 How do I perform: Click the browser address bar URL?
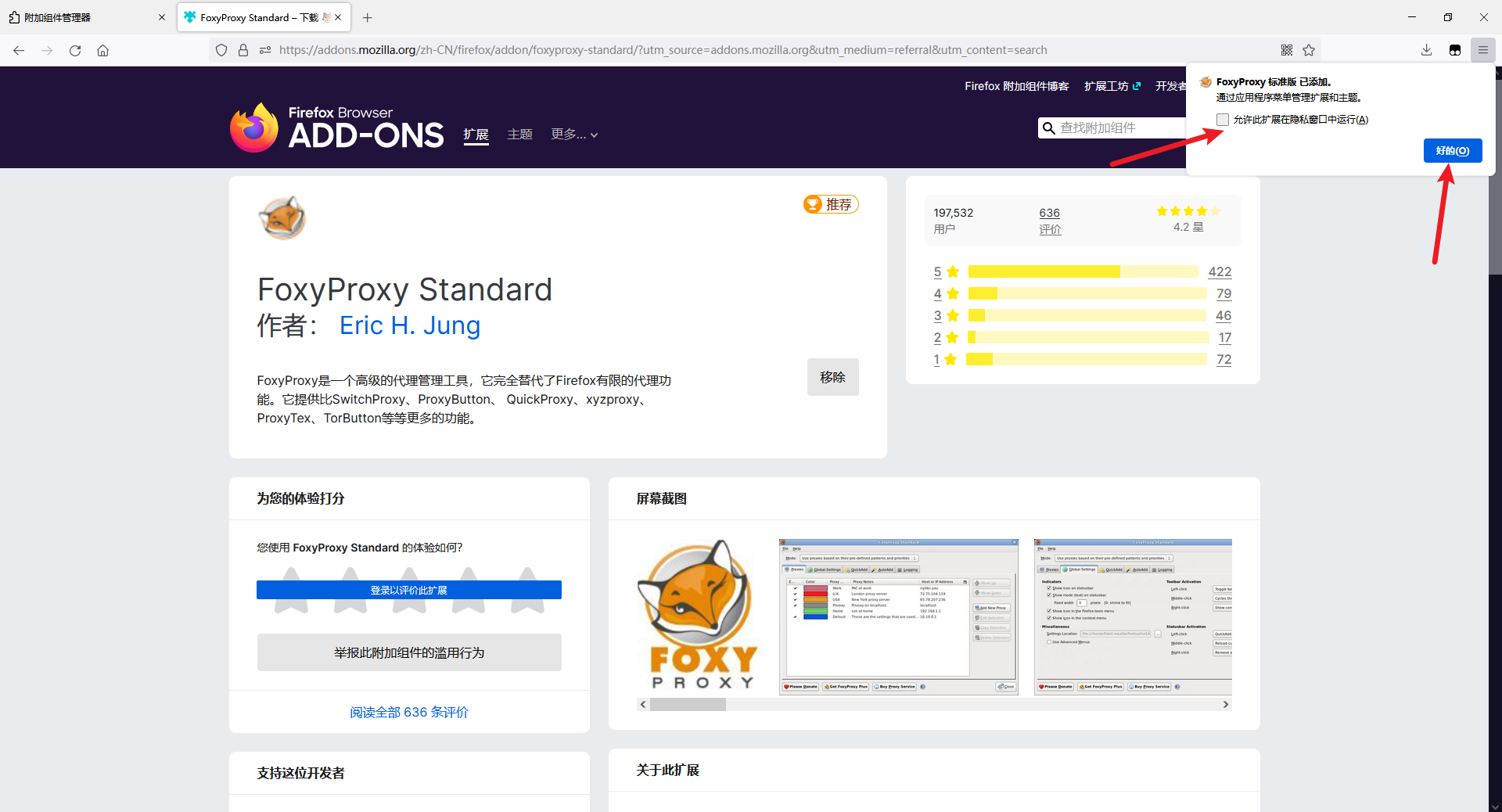coord(663,50)
